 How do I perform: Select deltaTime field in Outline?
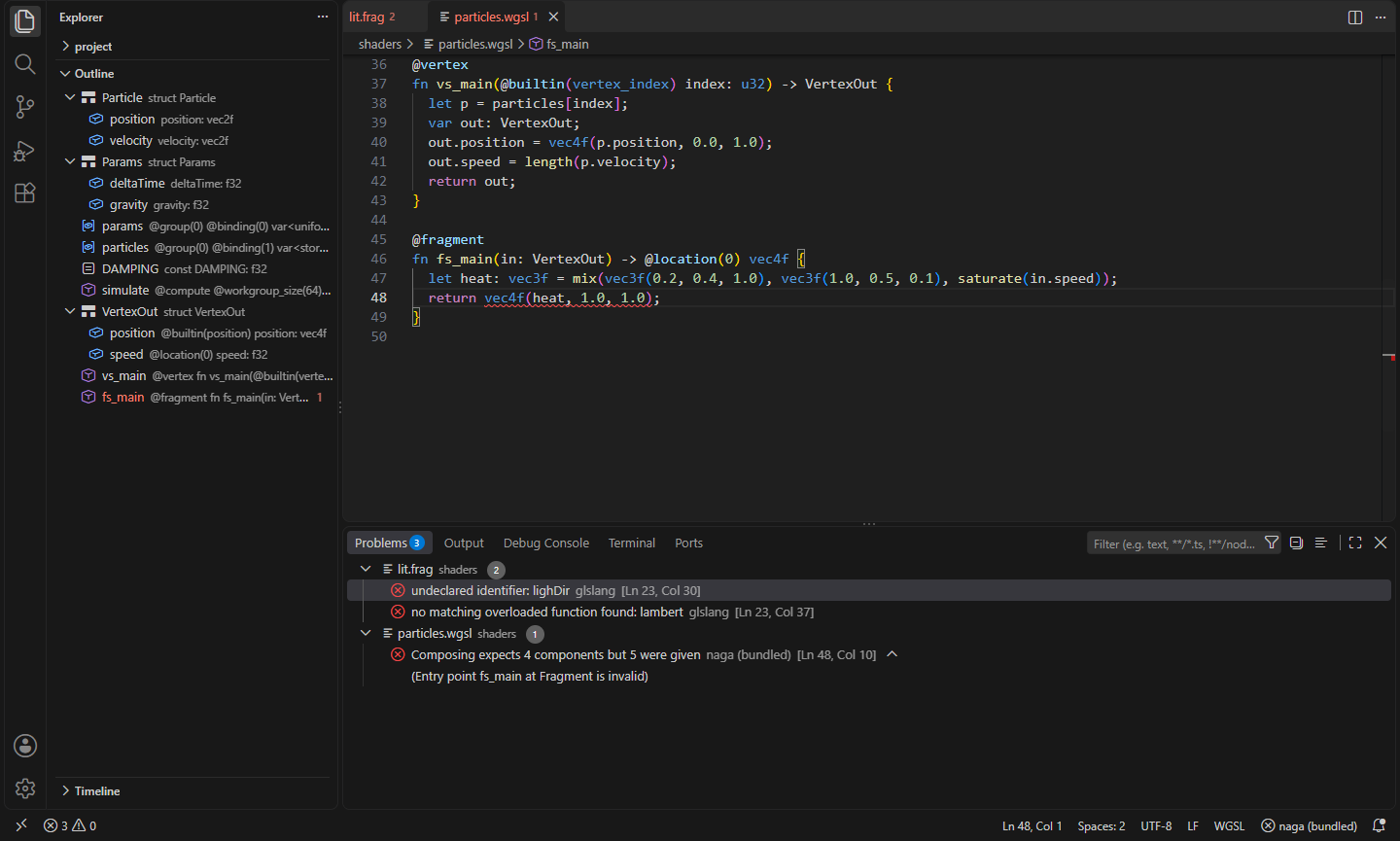point(192,183)
